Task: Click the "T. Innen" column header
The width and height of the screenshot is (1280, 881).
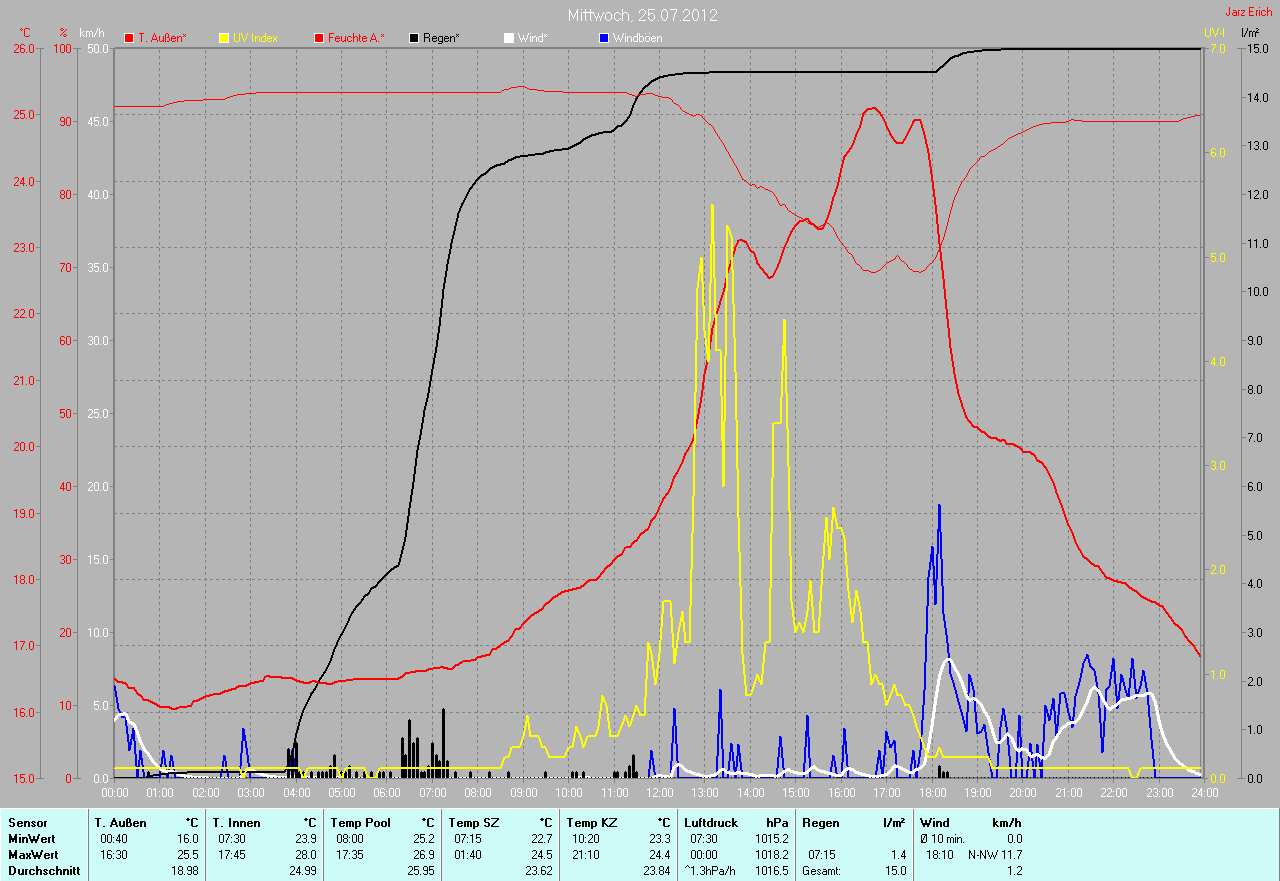Action: pyautogui.click(x=236, y=823)
